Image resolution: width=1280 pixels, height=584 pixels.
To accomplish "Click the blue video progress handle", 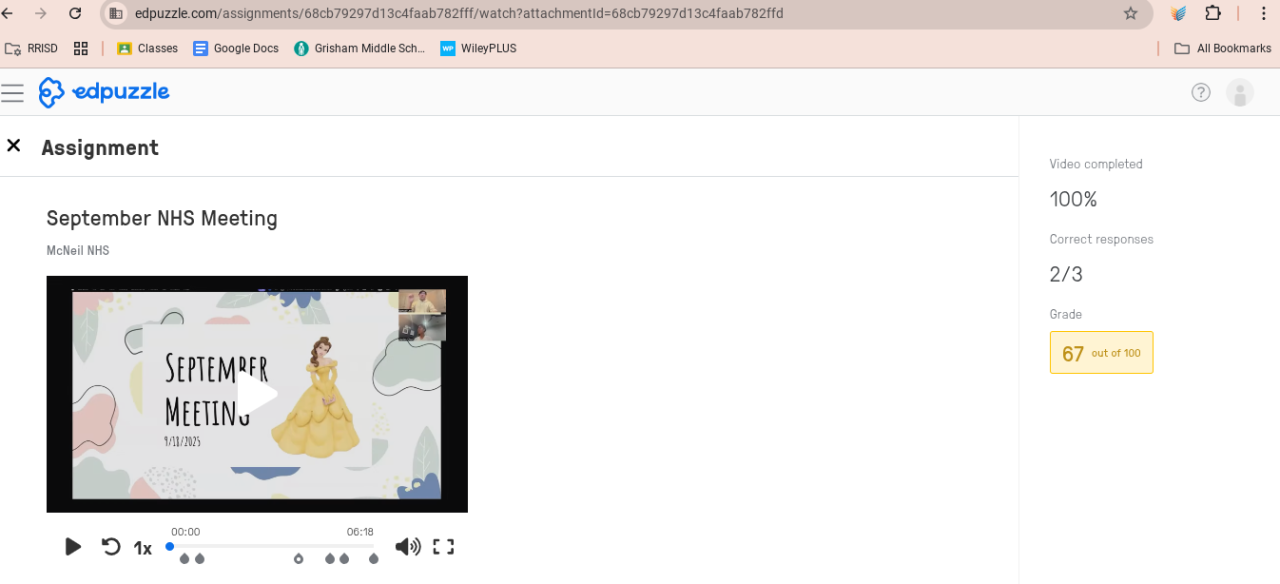I will pos(170,546).
